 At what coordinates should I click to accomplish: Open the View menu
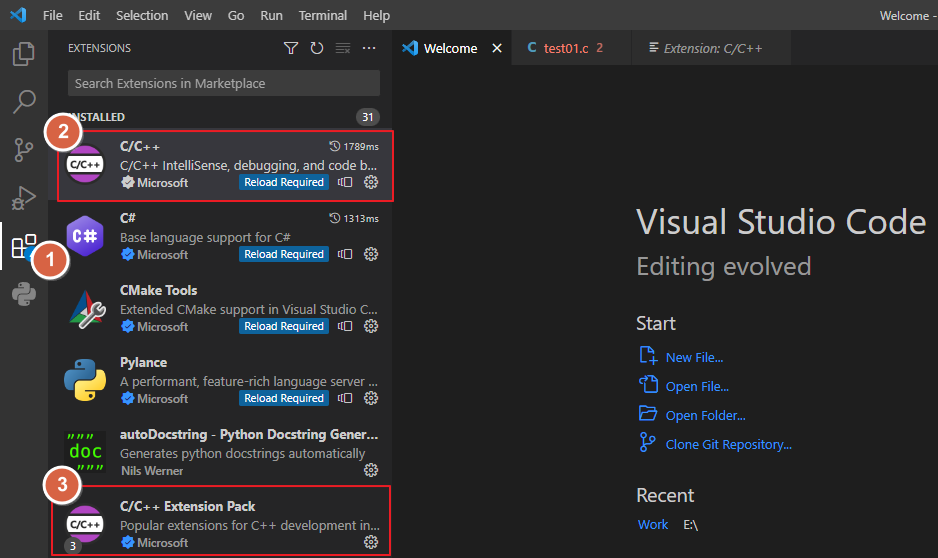[x=198, y=16]
